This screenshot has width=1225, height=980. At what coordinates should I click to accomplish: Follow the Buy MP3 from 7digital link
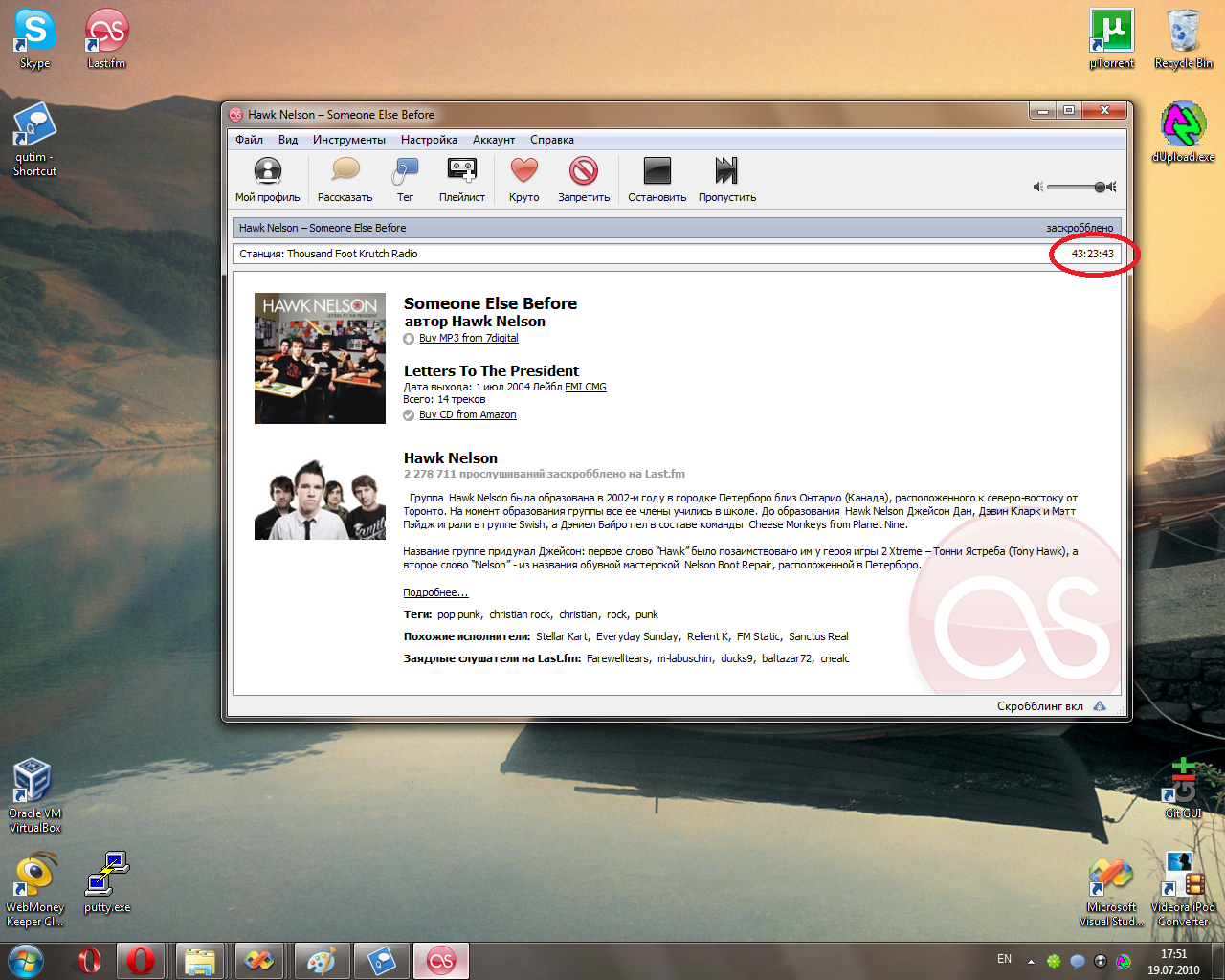tap(468, 338)
